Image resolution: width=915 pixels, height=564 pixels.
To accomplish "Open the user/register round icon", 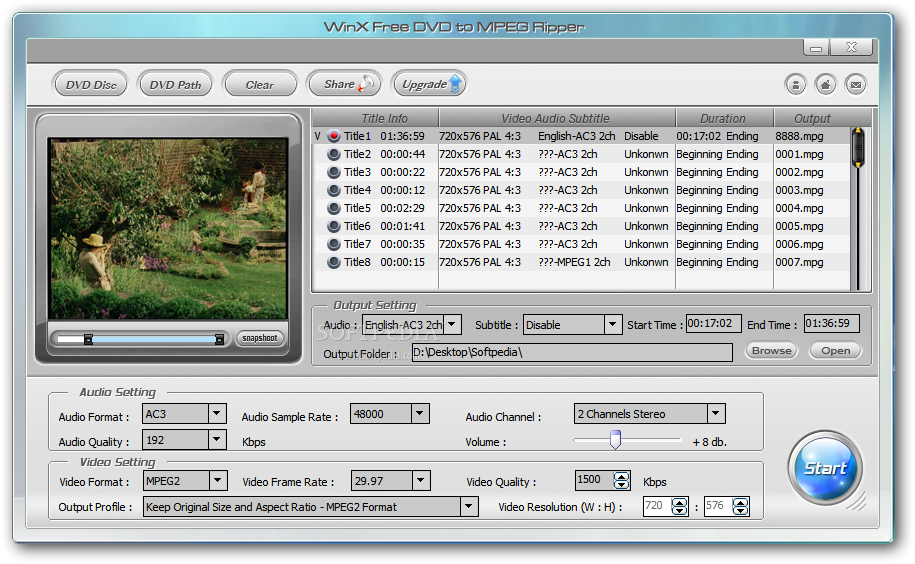I will [x=795, y=85].
